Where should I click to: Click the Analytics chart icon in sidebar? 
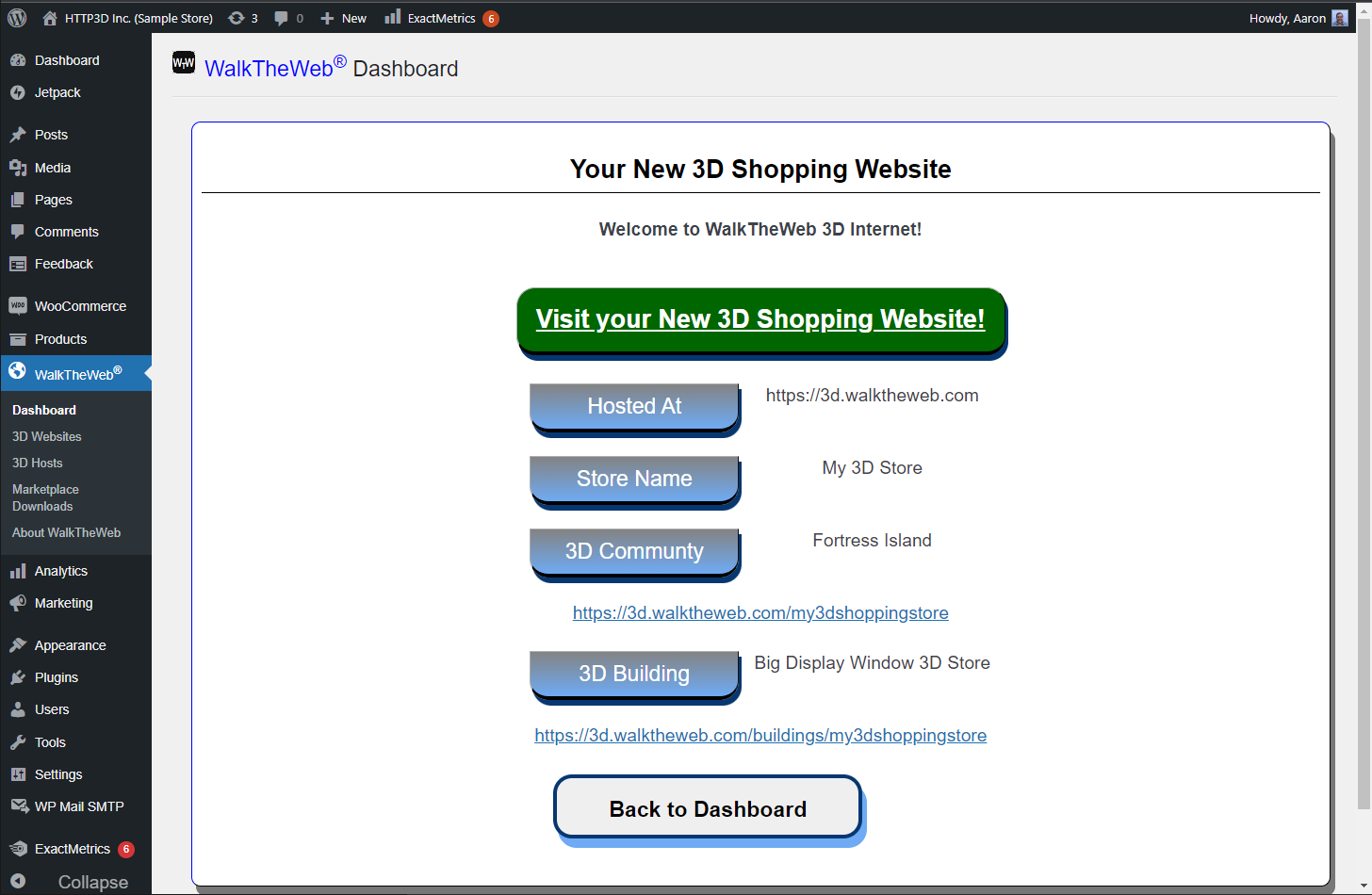[18, 571]
